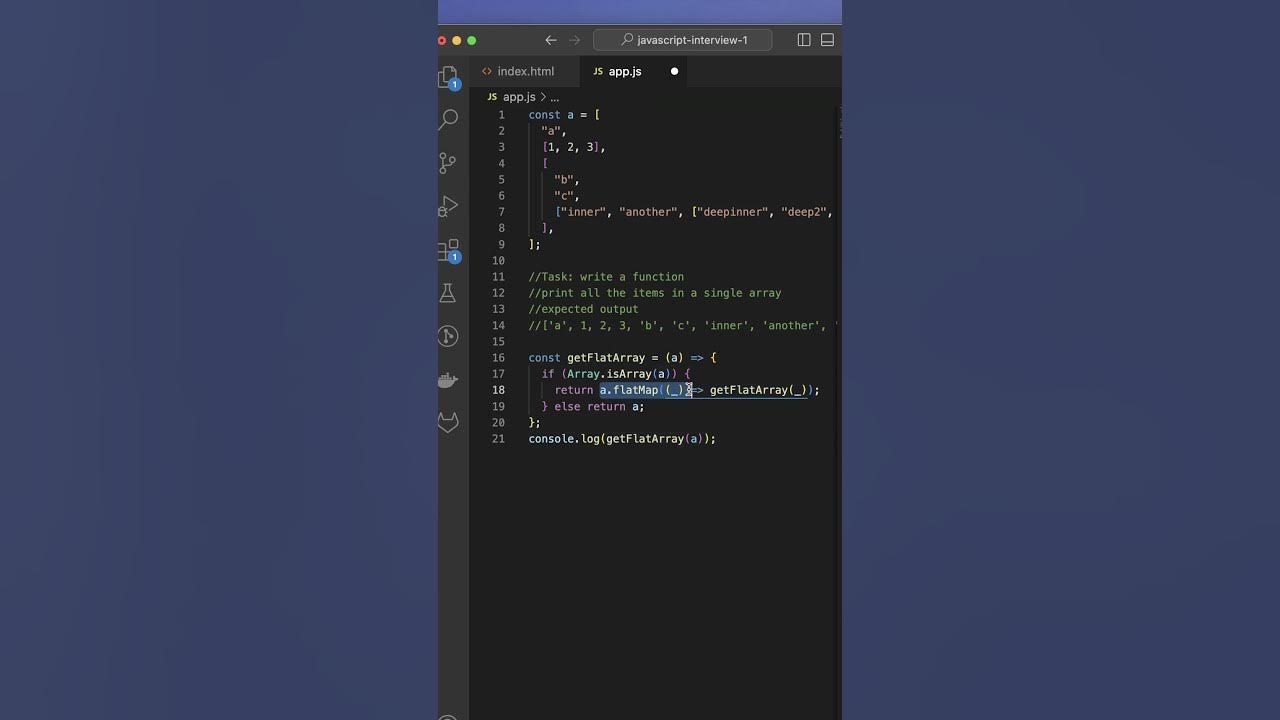Open the GitLab fox view
Viewport: 1280px width, 720px height.
pyautogui.click(x=448, y=423)
